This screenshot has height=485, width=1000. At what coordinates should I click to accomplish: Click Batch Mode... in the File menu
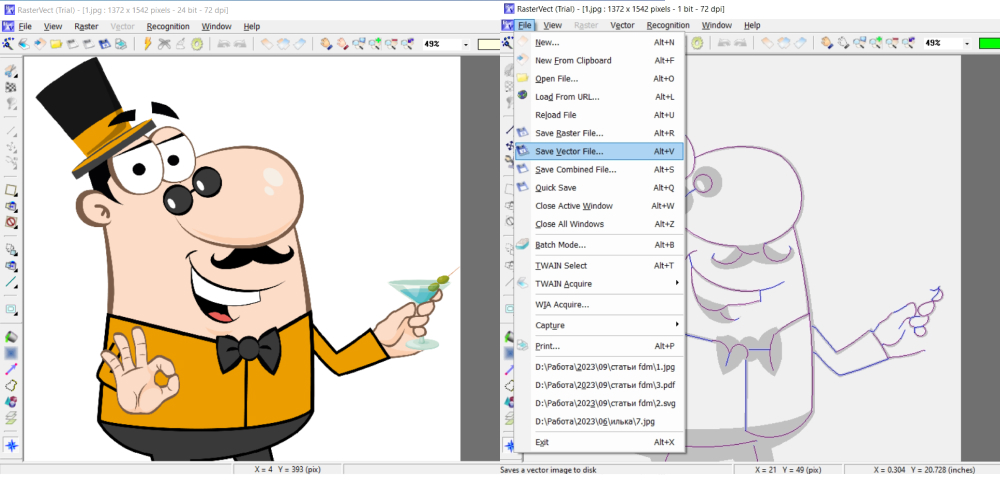(x=560, y=245)
